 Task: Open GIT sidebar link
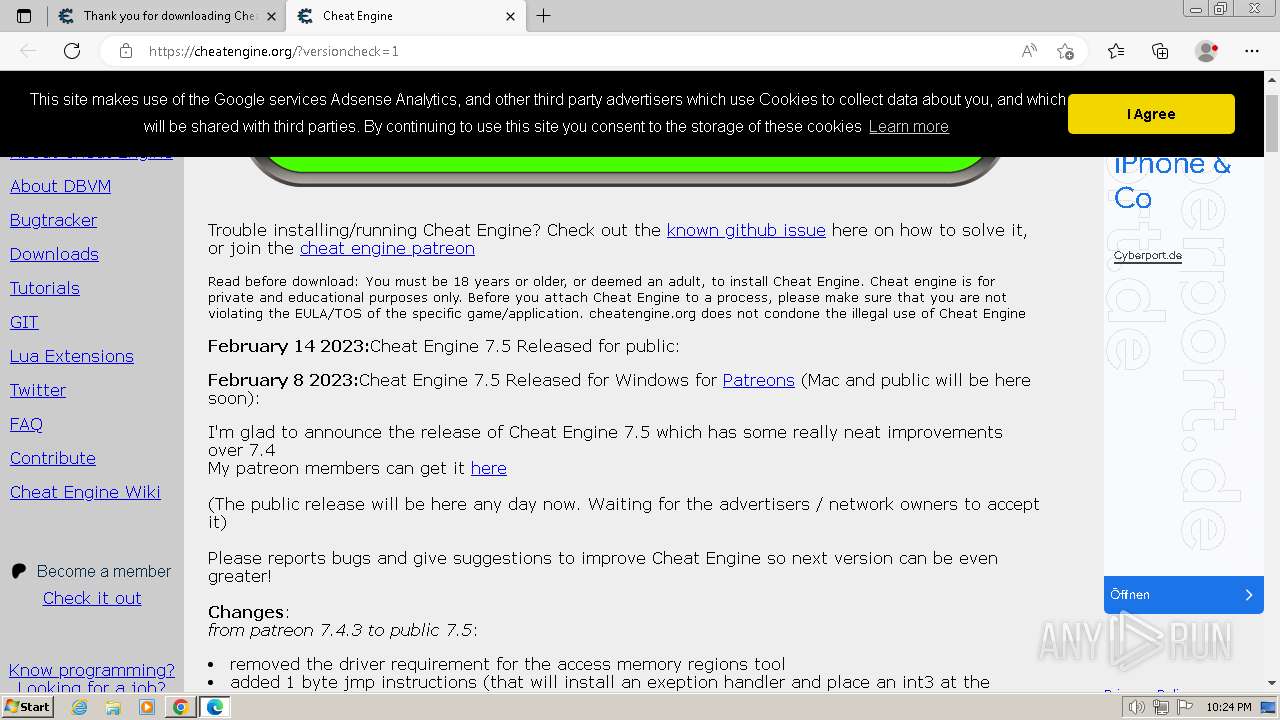pyautogui.click(x=24, y=322)
